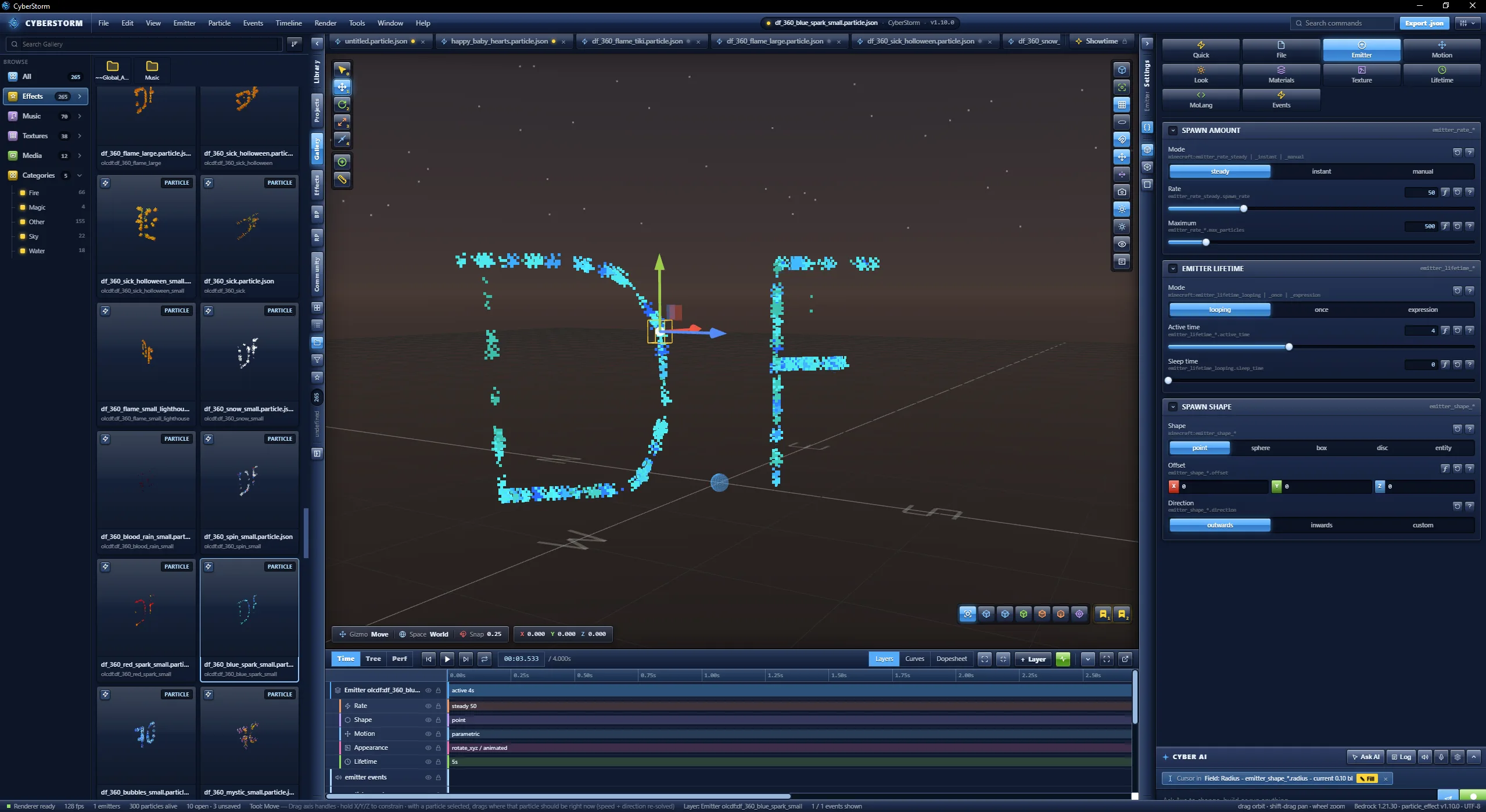This screenshot has height=812, width=1486.
Task: Click the Export .json button
Action: (x=1424, y=23)
